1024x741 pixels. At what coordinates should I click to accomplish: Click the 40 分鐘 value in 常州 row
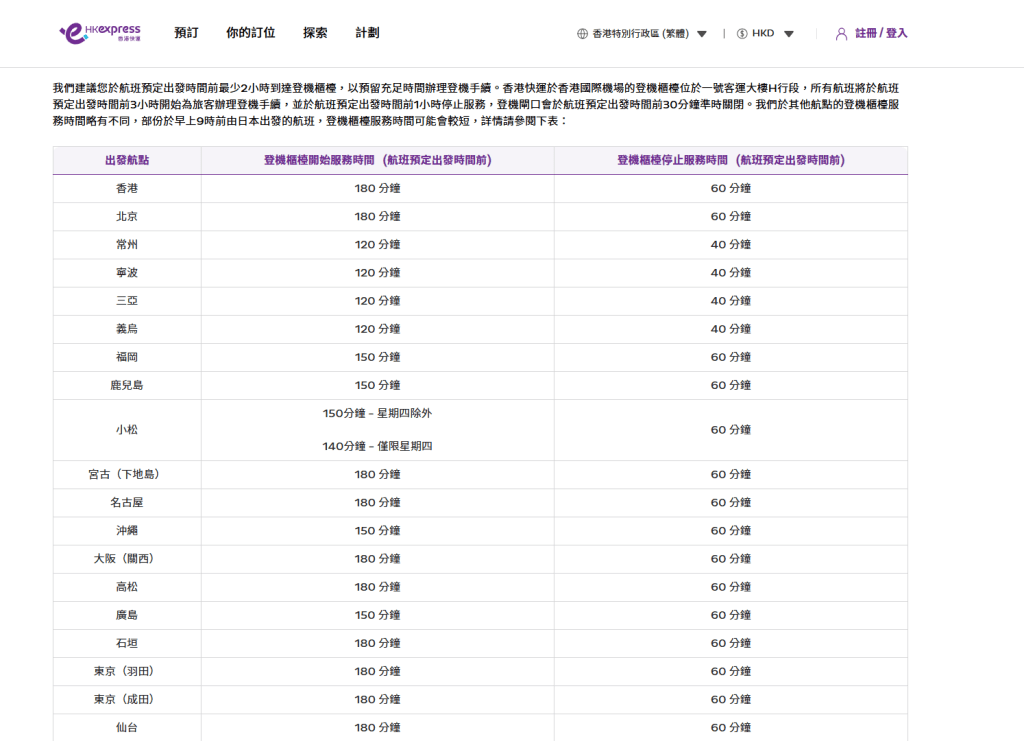tap(731, 244)
